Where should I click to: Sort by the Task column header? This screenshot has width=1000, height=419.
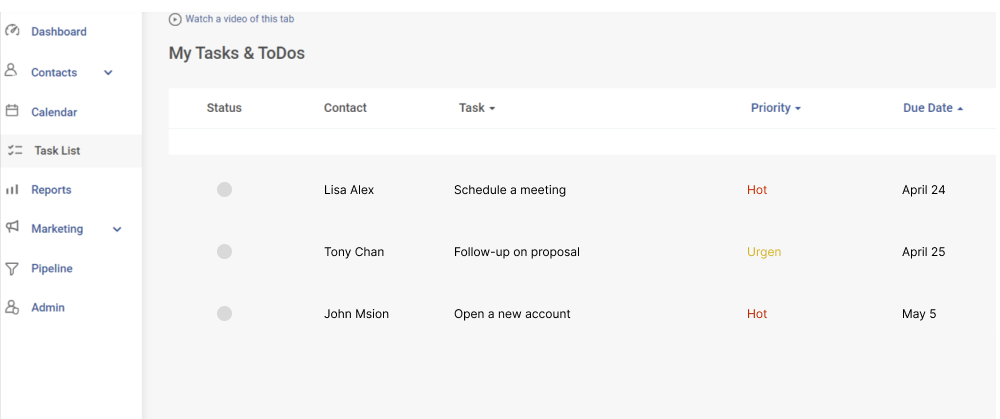[477, 108]
